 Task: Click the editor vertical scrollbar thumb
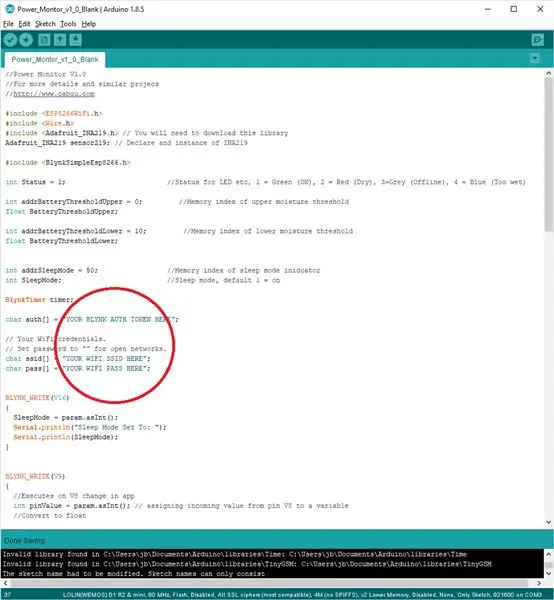coord(549,154)
